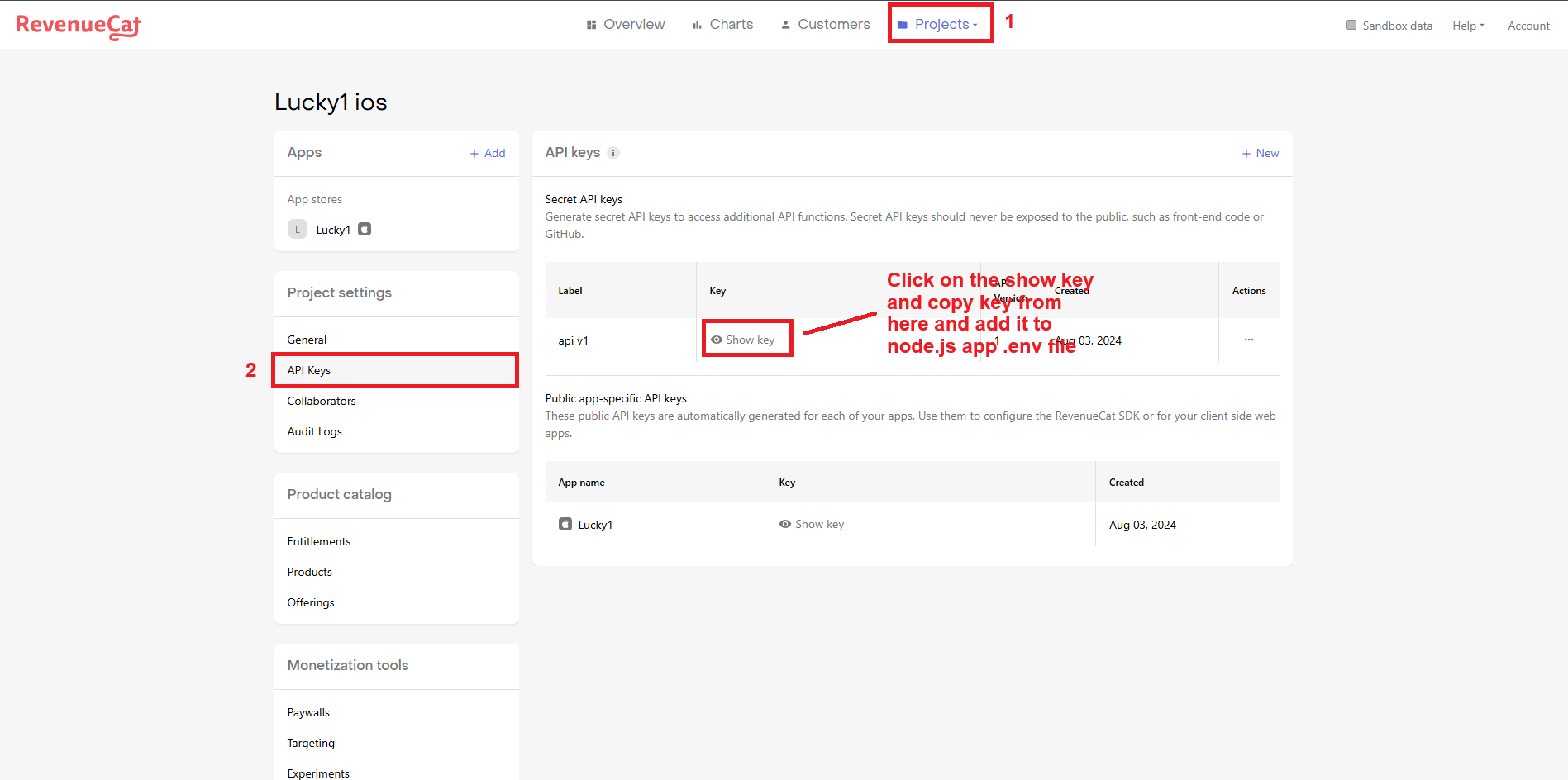This screenshot has height=780, width=1568.
Task: Open the Entitlements page
Action: (319, 541)
